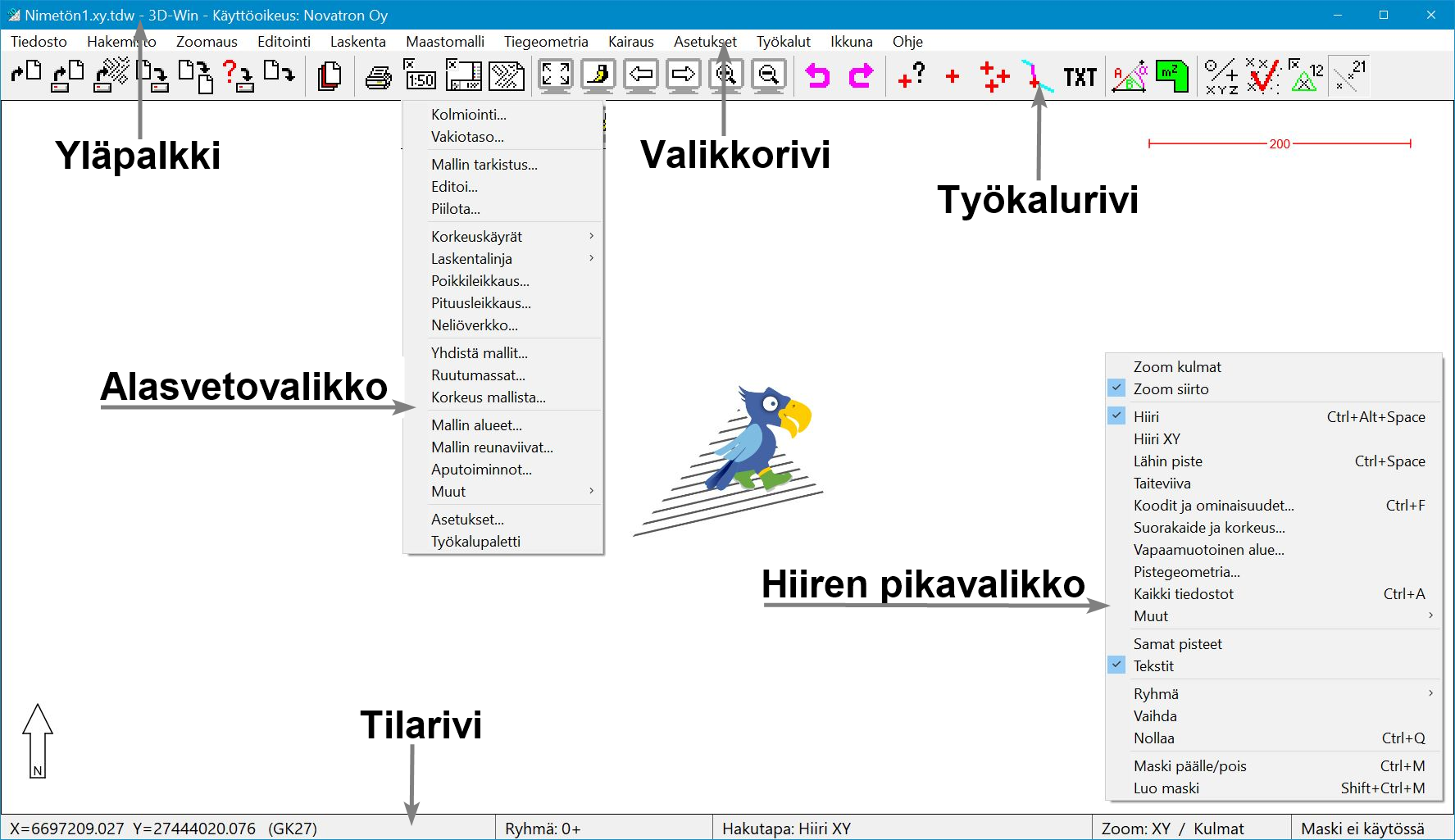
Task: Enable Zoom kulmat in the mouse menu
Action: pyautogui.click(x=1176, y=366)
